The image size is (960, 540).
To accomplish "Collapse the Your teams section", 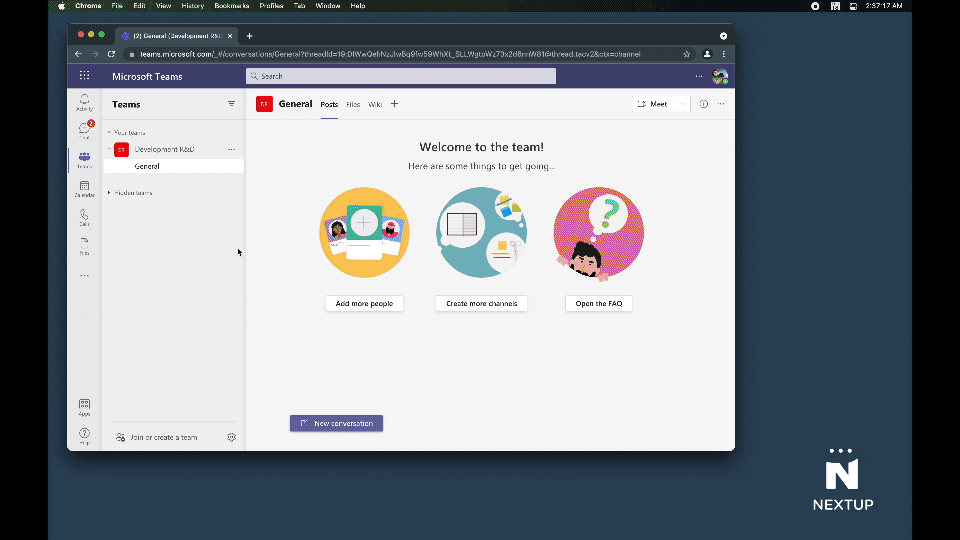I will pyautogui.click(x=110, y=132).
